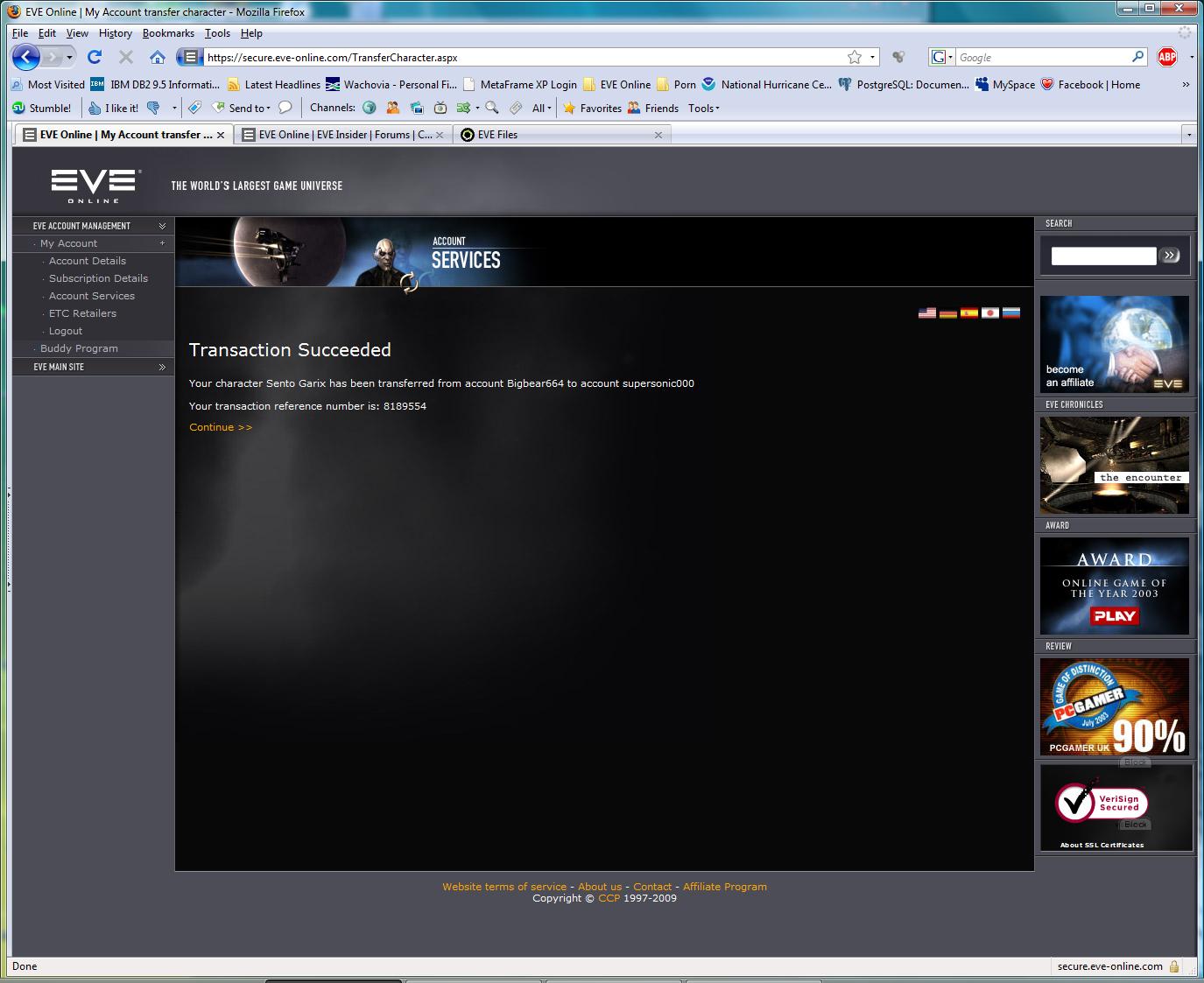The image size is (1204, 983).
Task: Click the Continue >> link
Action: 221,427
